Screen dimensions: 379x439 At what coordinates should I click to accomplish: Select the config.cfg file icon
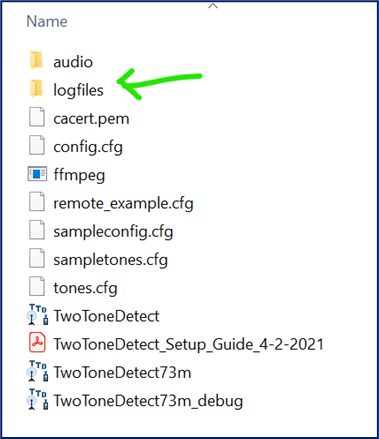point(37,145)
